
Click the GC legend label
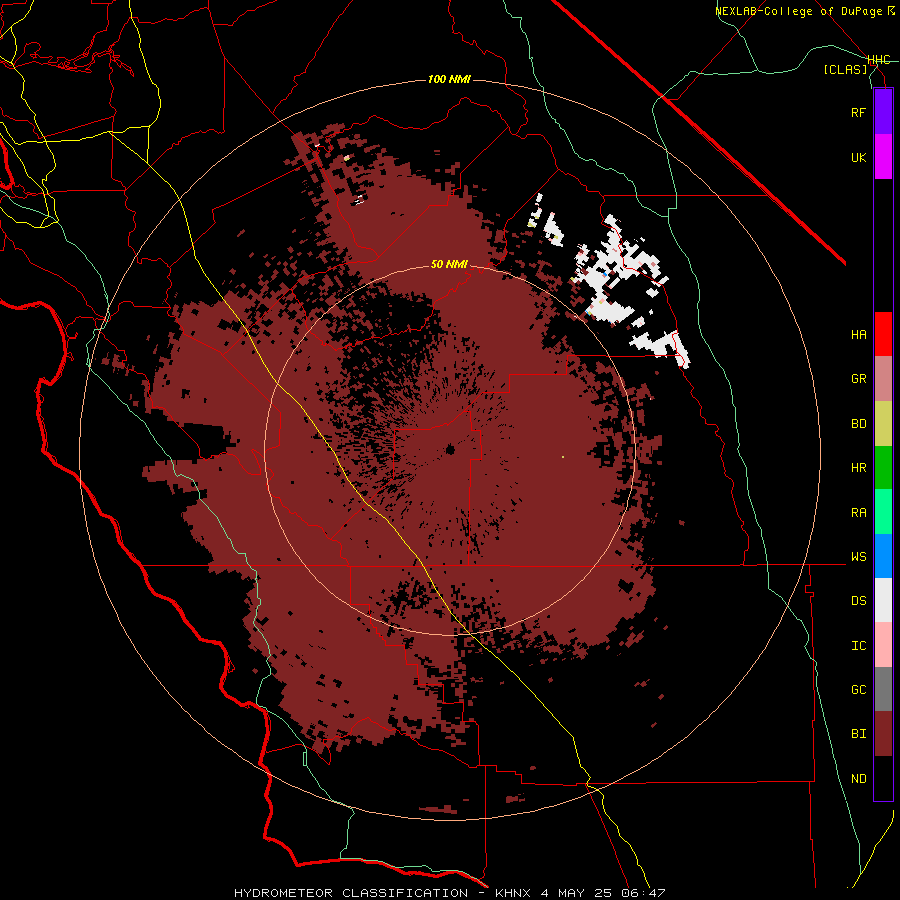click(x=858, y=690)
